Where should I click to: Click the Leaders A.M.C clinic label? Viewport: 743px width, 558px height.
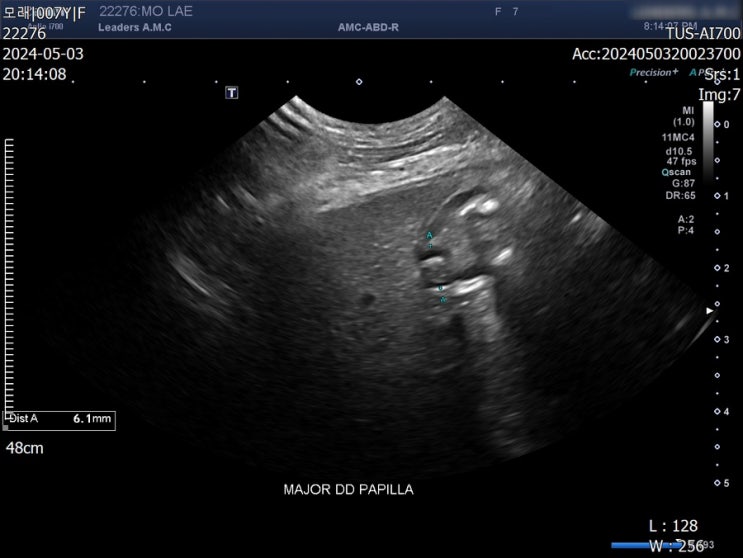(135, 27)
